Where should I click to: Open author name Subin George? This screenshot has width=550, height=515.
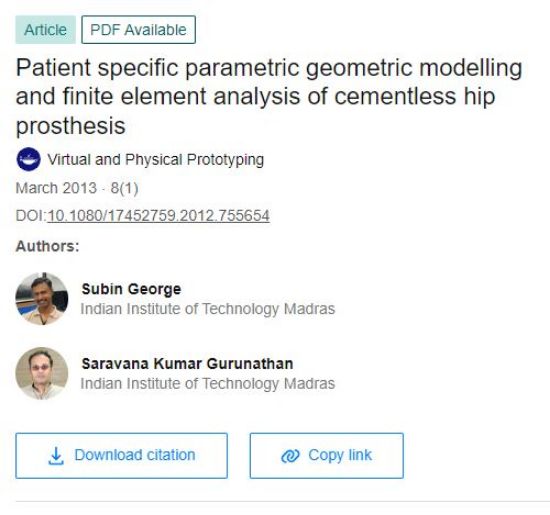tap(131, 289)
